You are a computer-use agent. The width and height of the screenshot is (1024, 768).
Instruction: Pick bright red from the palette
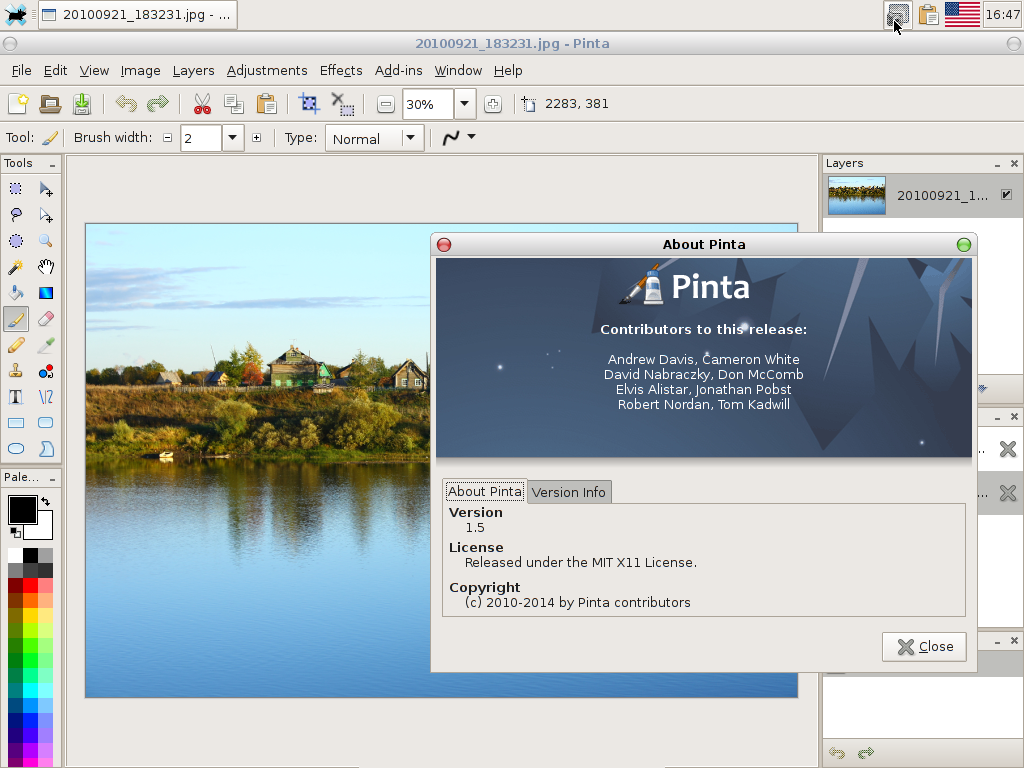pyautogui.click(x=30, y=586)
